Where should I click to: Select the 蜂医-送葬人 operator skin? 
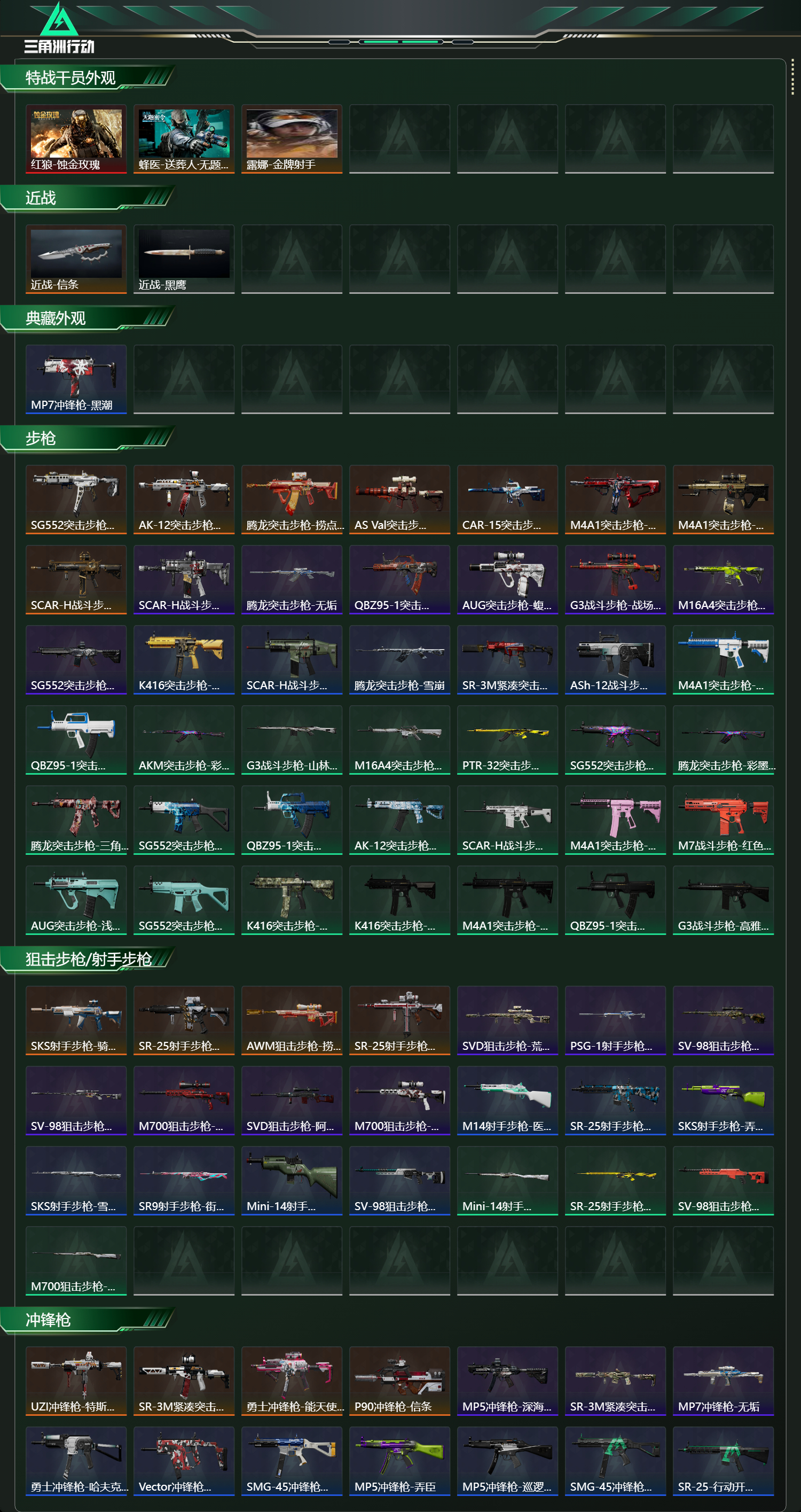[184, 139]
